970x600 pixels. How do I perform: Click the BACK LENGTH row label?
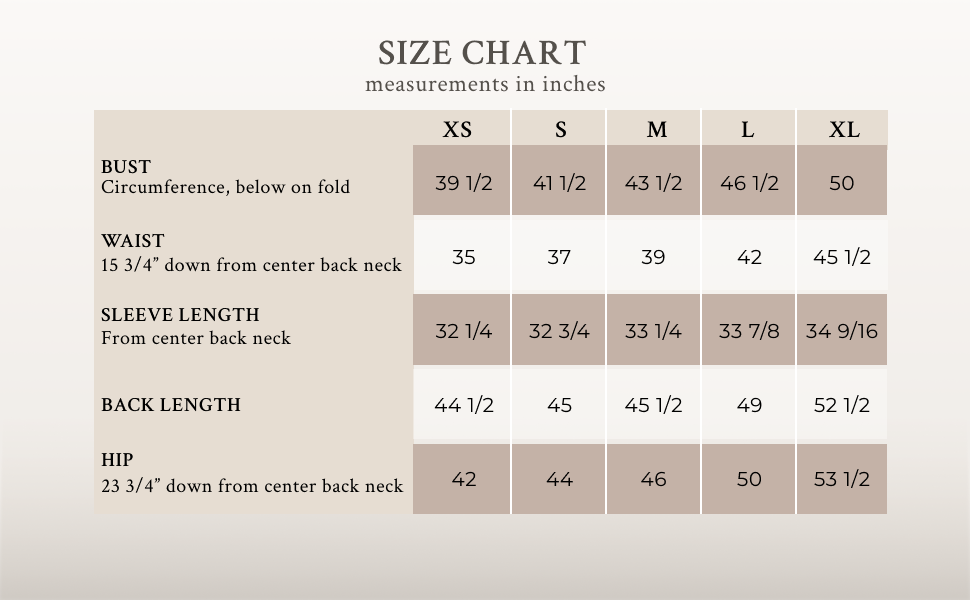171,405
